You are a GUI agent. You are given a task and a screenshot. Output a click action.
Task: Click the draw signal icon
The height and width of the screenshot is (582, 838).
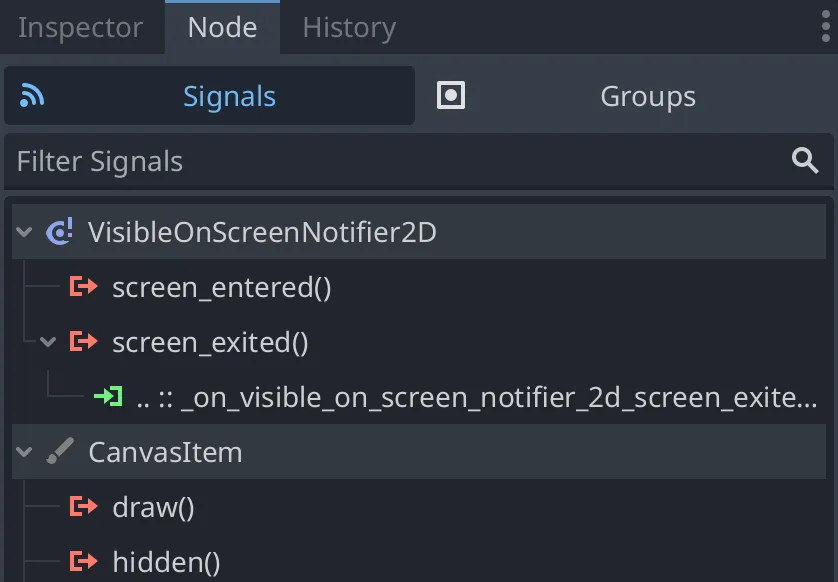pyautogui.click(x=83, y=507)
